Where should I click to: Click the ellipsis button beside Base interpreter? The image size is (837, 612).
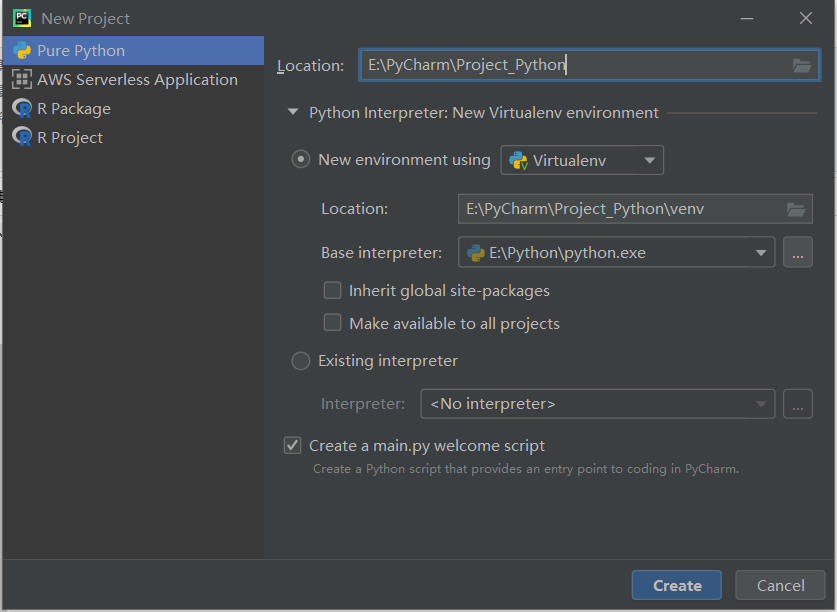(x=797, y=253)
